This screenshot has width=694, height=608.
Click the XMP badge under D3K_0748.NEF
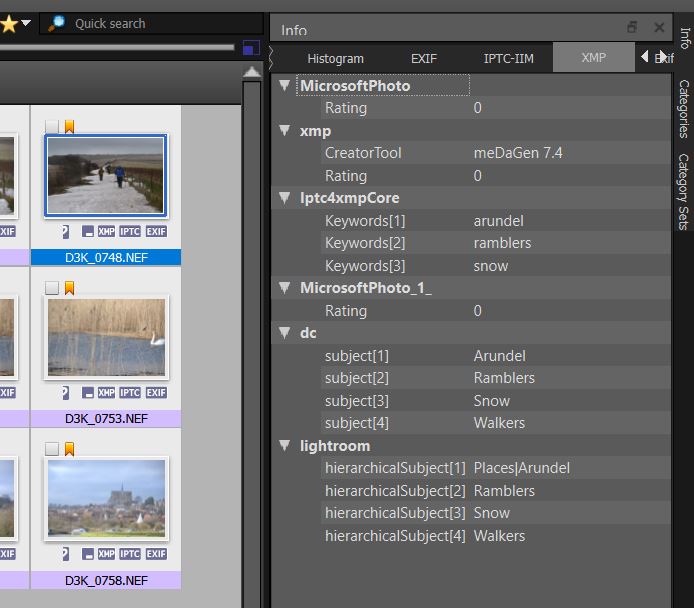pos(106,231)
